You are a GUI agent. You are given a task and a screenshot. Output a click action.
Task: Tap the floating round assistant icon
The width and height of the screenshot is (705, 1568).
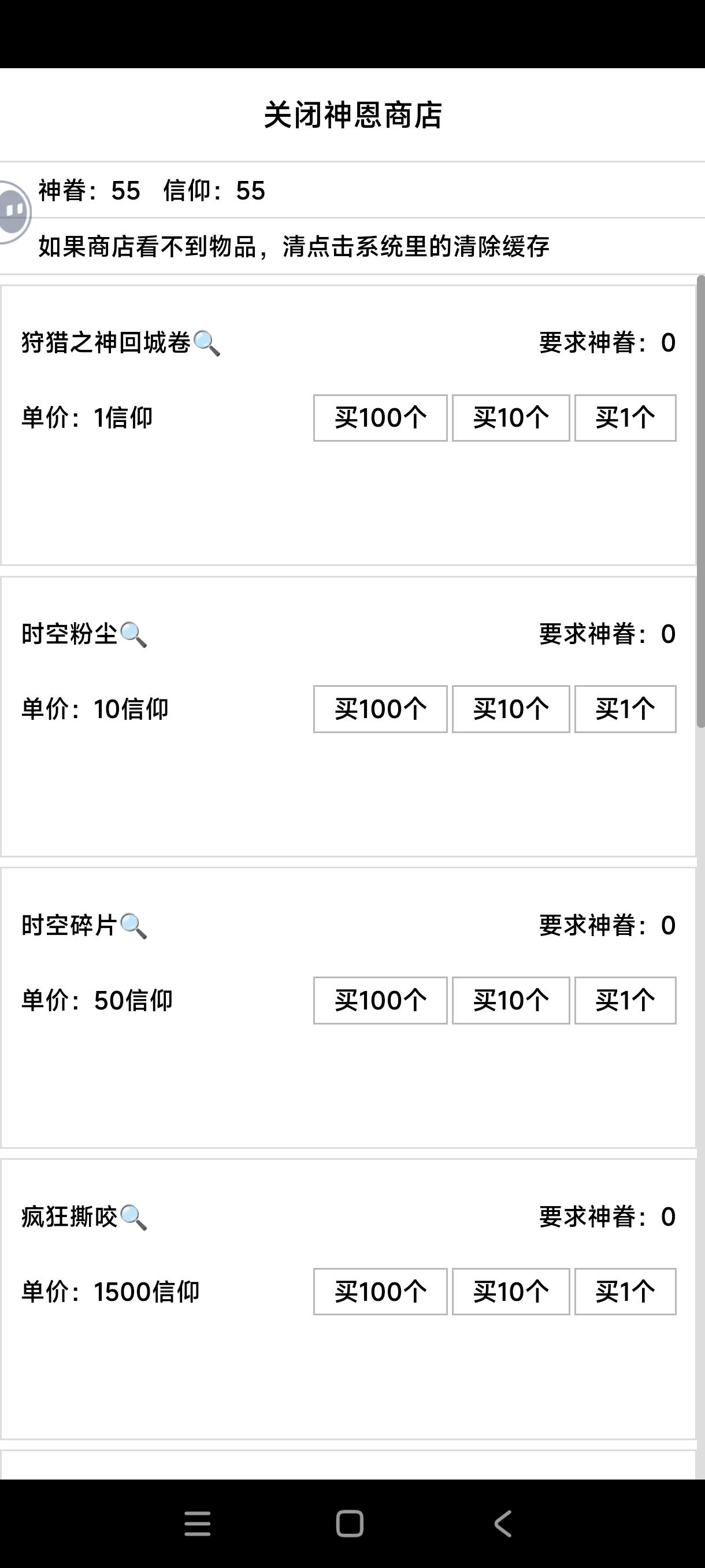[13, 211]
